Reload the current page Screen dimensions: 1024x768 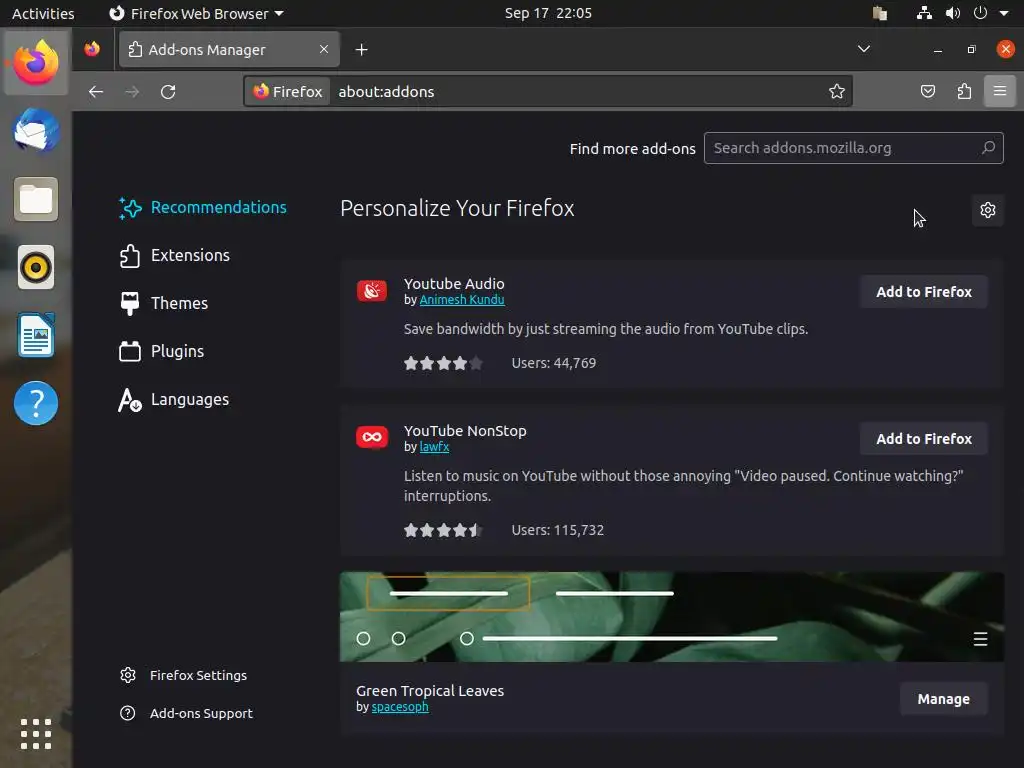(168, 91)
